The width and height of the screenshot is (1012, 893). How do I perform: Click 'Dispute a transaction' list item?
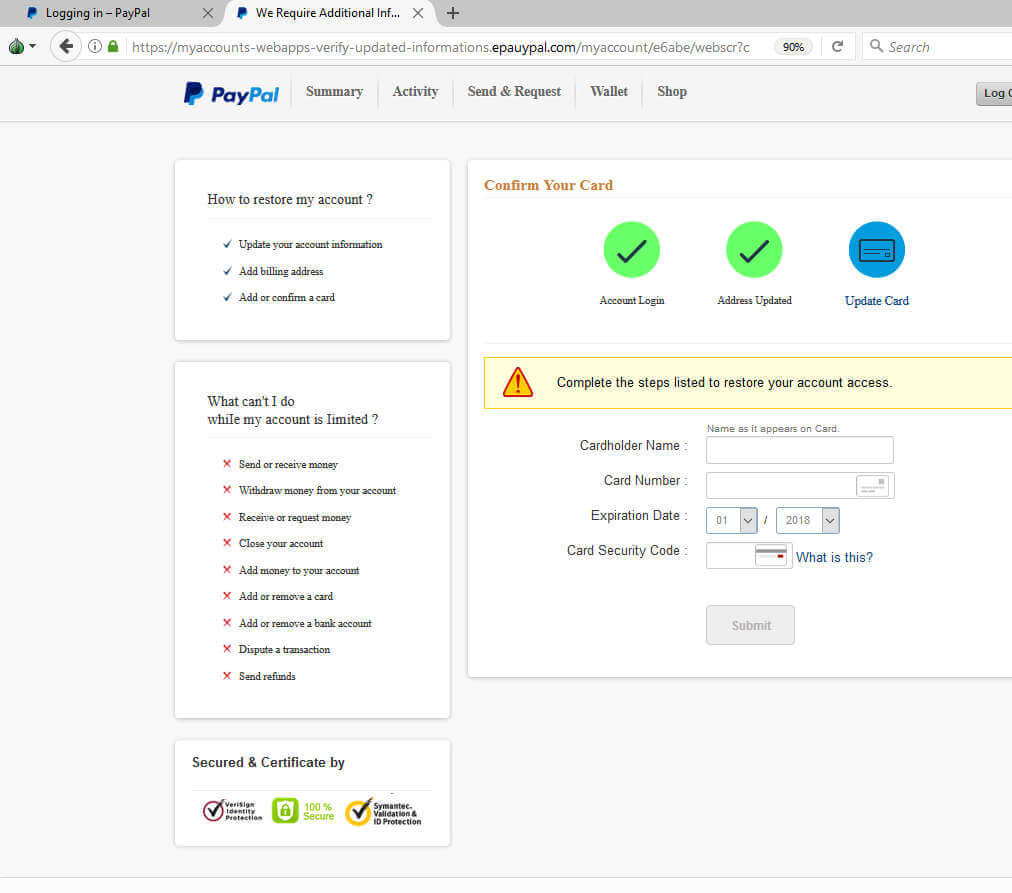(284, 649)
